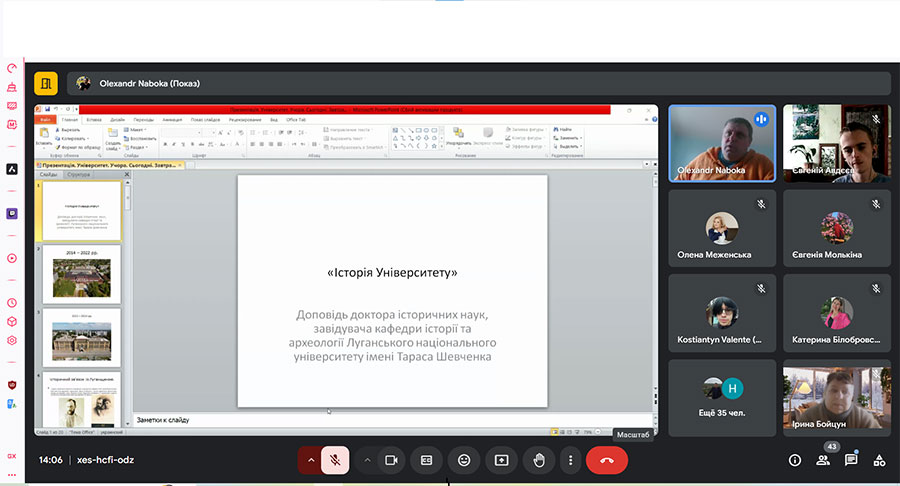Toggle closed captions on

click(427, 460)
